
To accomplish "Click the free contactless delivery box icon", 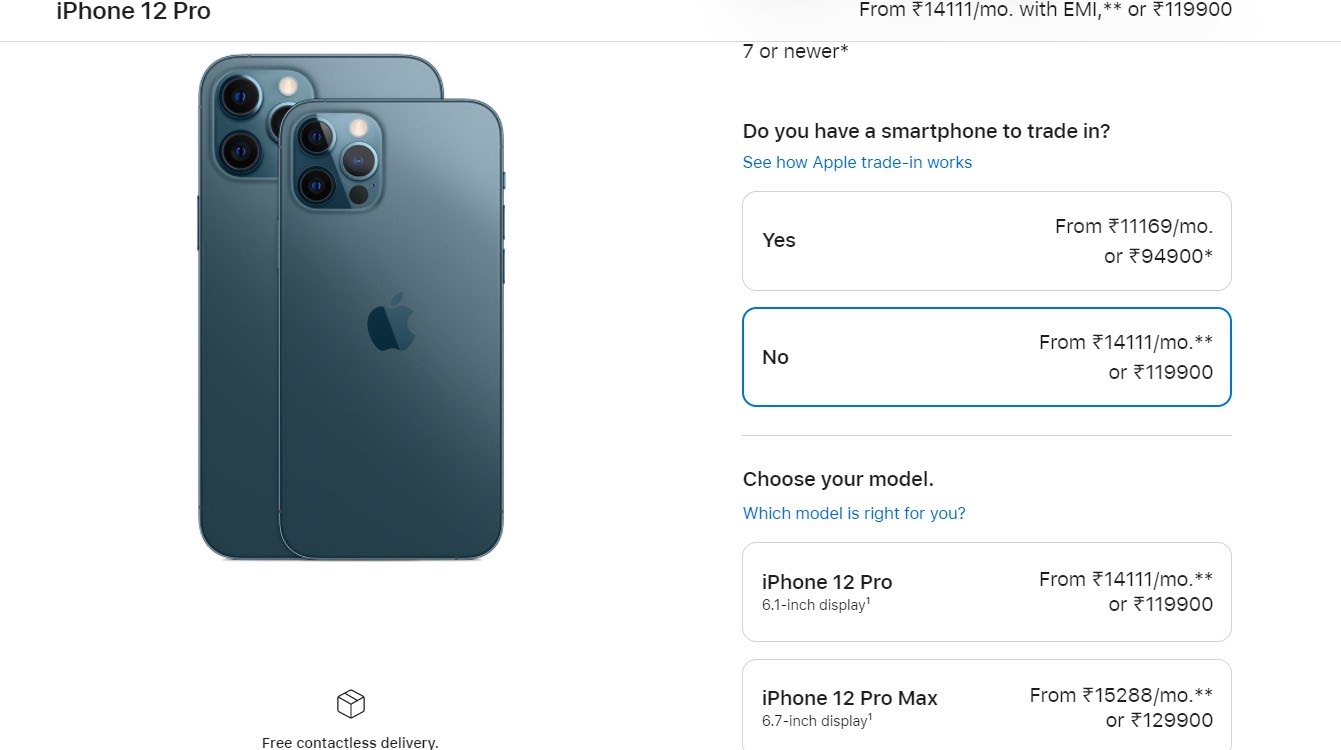I will (351, 704).
